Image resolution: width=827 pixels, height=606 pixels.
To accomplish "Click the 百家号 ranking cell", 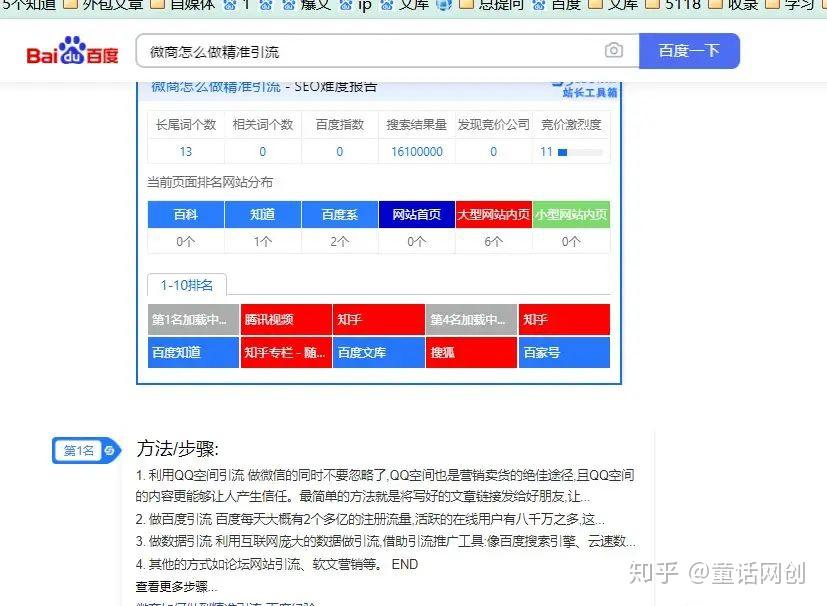I will pos(564,352).
